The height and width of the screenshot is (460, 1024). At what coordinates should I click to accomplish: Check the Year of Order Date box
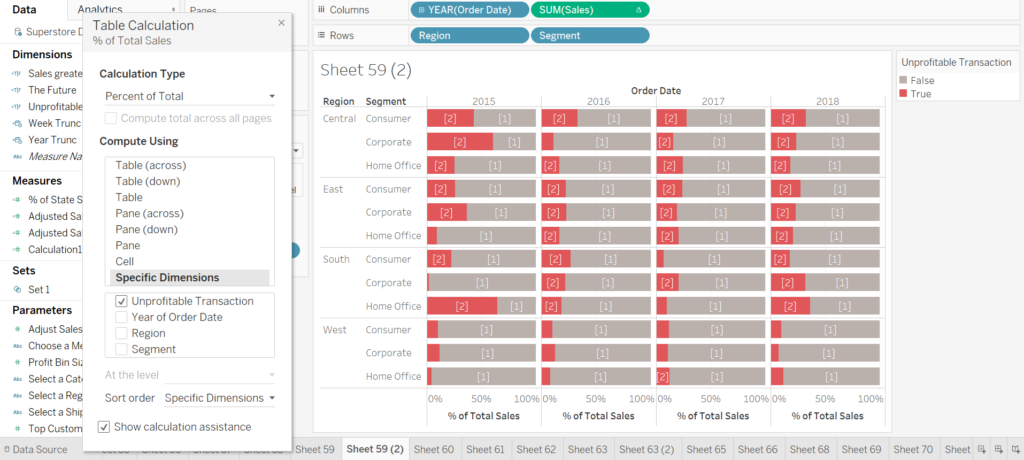pos(122,317)
